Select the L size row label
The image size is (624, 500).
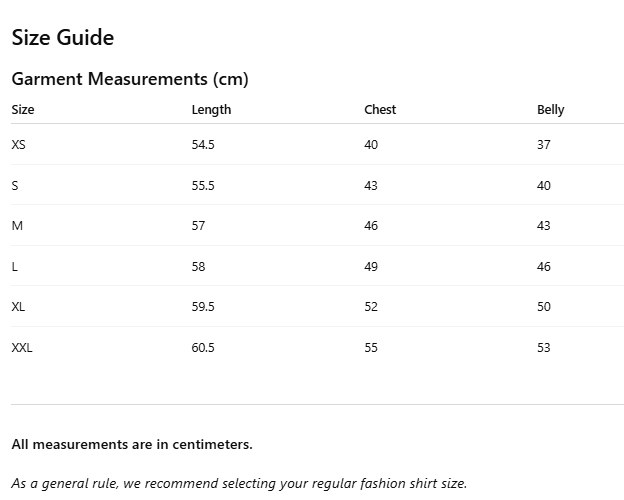tap(15, 267)
